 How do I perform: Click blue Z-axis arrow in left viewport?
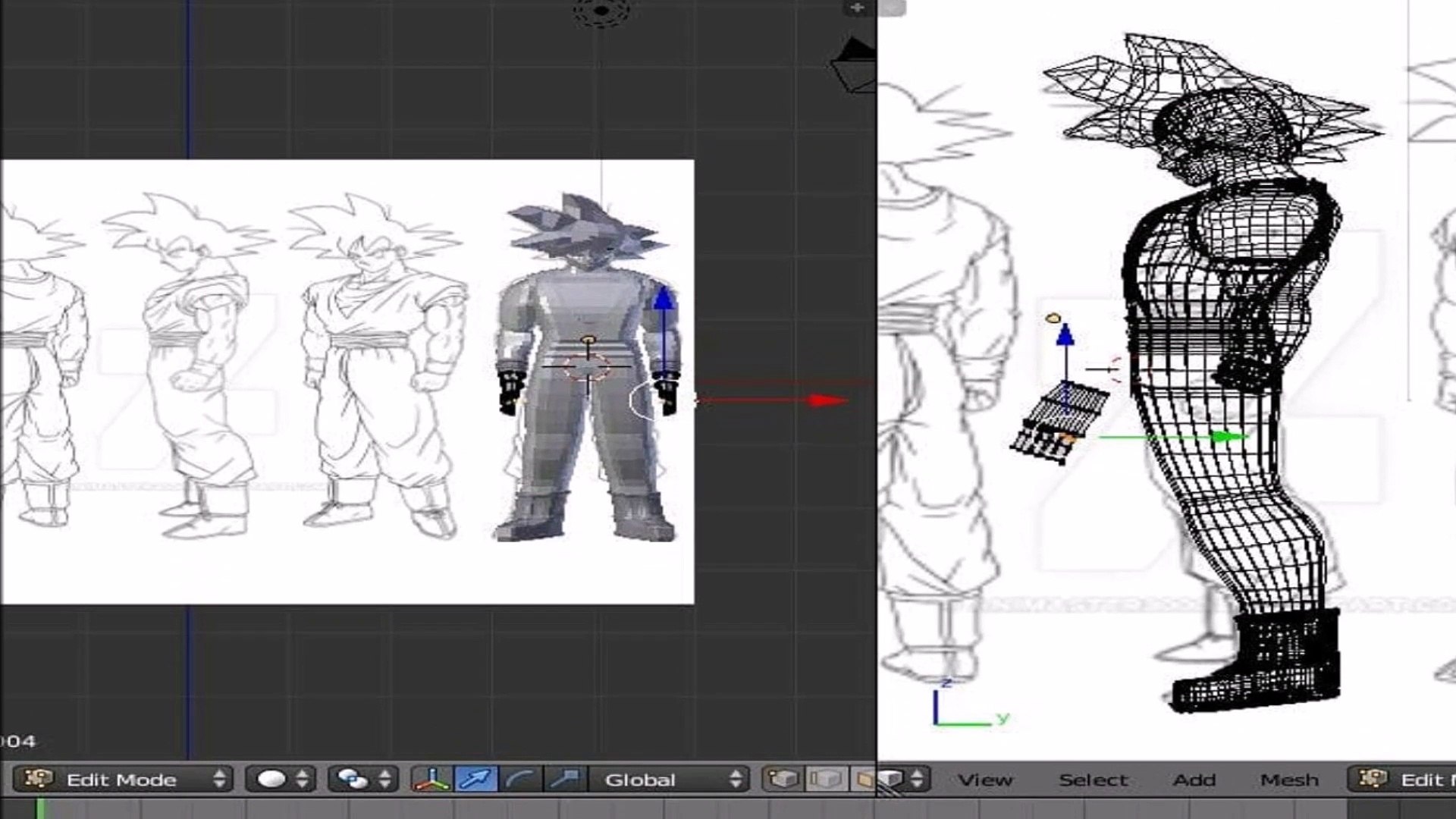coord(664,298)
